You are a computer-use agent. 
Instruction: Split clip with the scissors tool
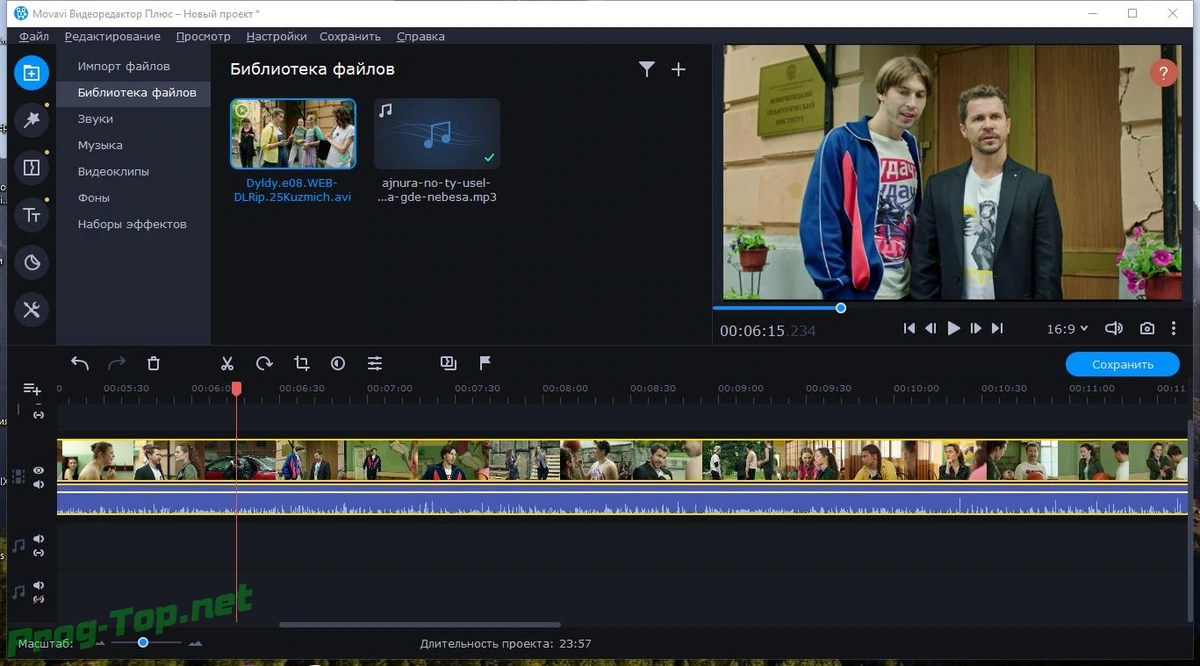tap(228, 363)
